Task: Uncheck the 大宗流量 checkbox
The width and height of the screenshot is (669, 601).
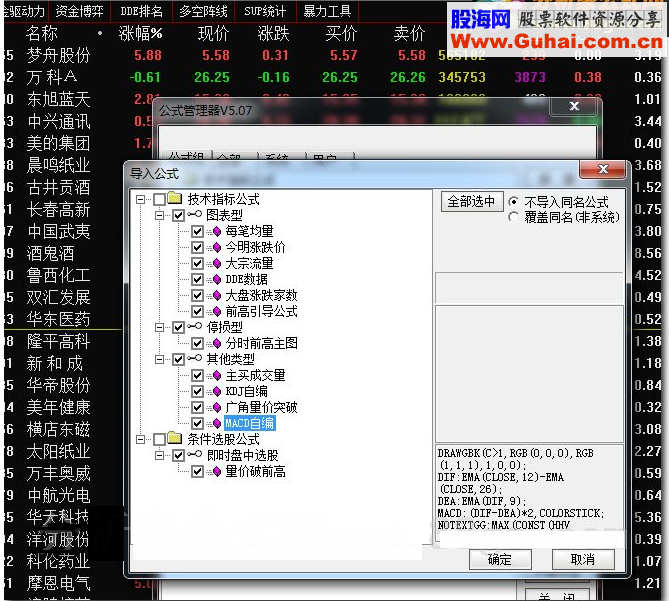Action: click(197, 264)
